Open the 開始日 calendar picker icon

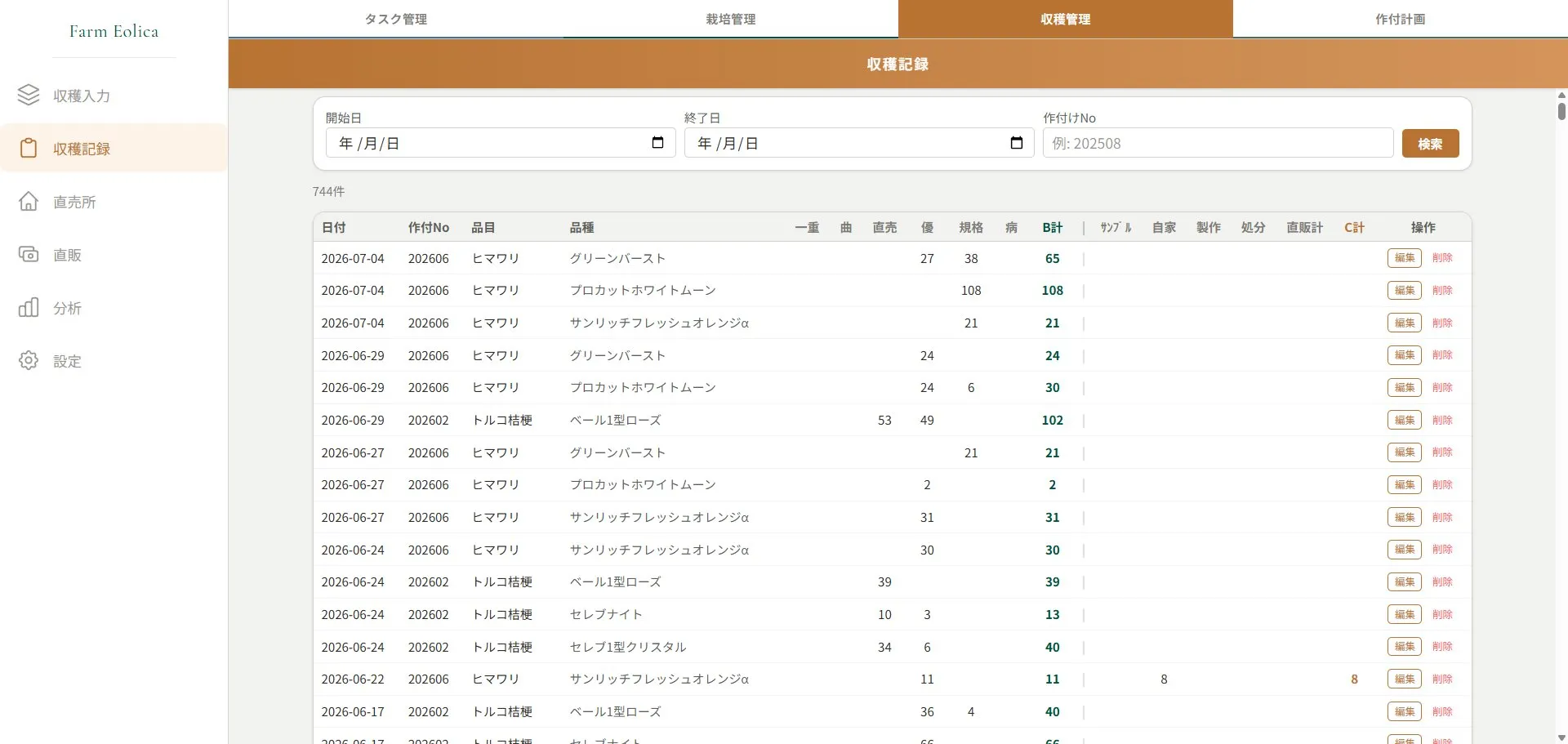pos(658,143)
